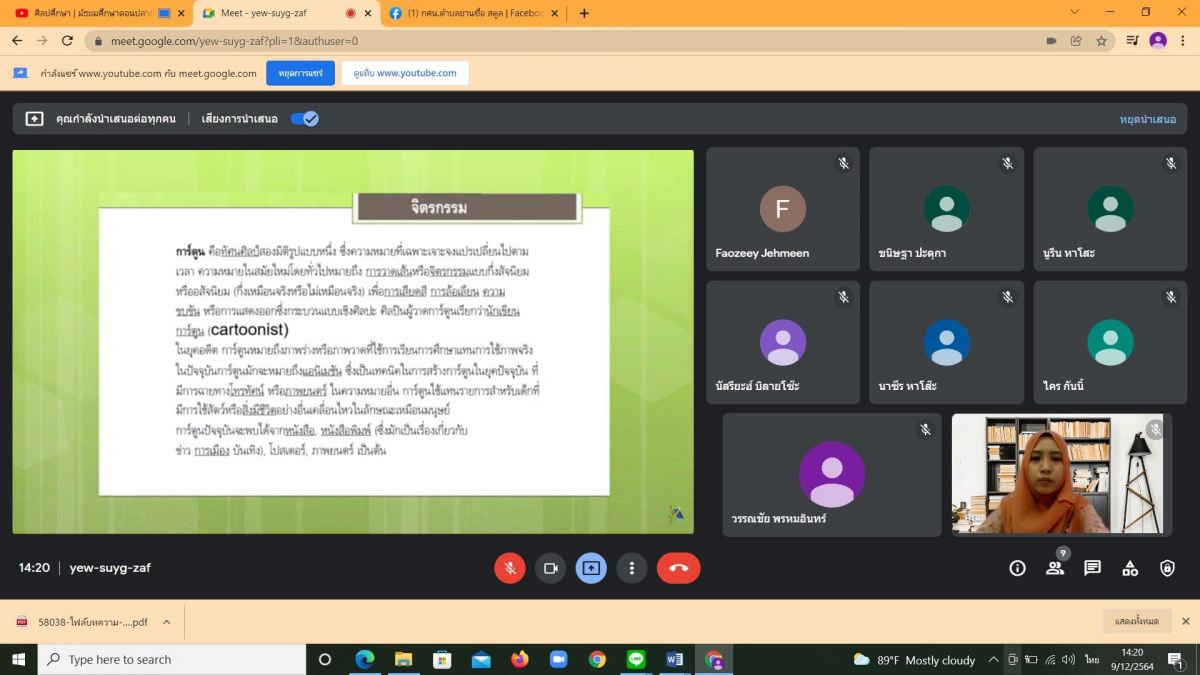
Task: Open more options three-dot menu
Action: pos(631,568)
